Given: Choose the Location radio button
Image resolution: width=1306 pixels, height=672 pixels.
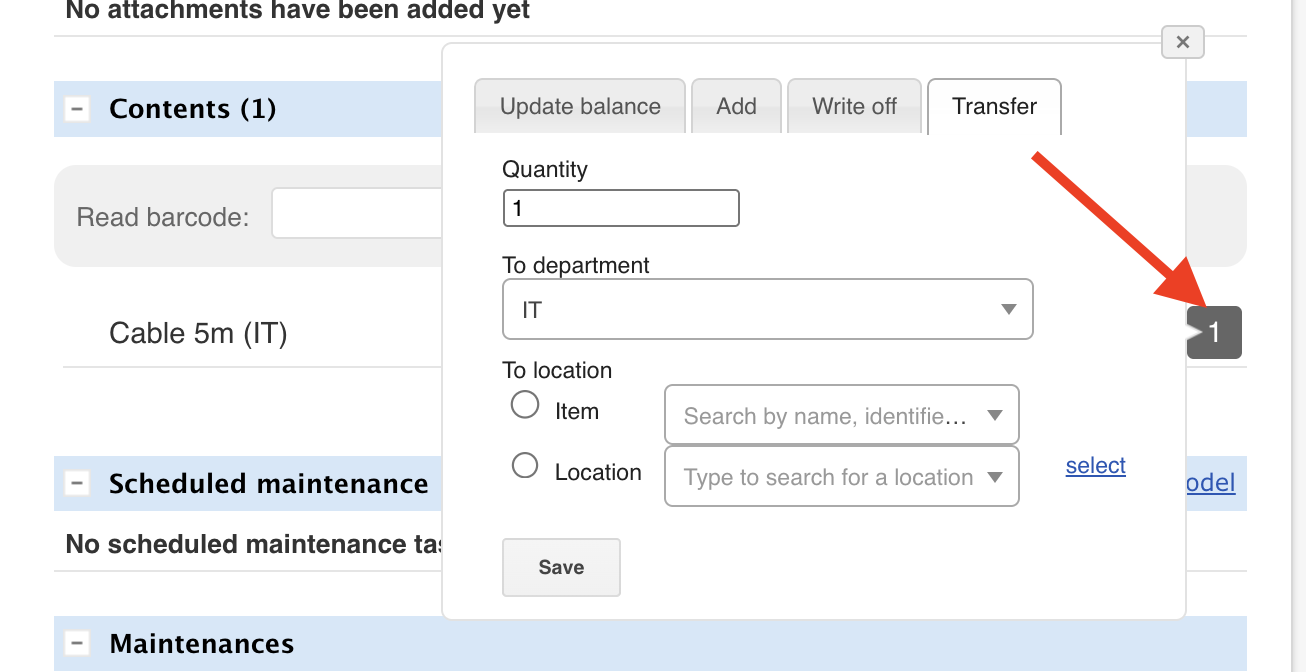Looking at the screenshot, I should pos(525,466).
